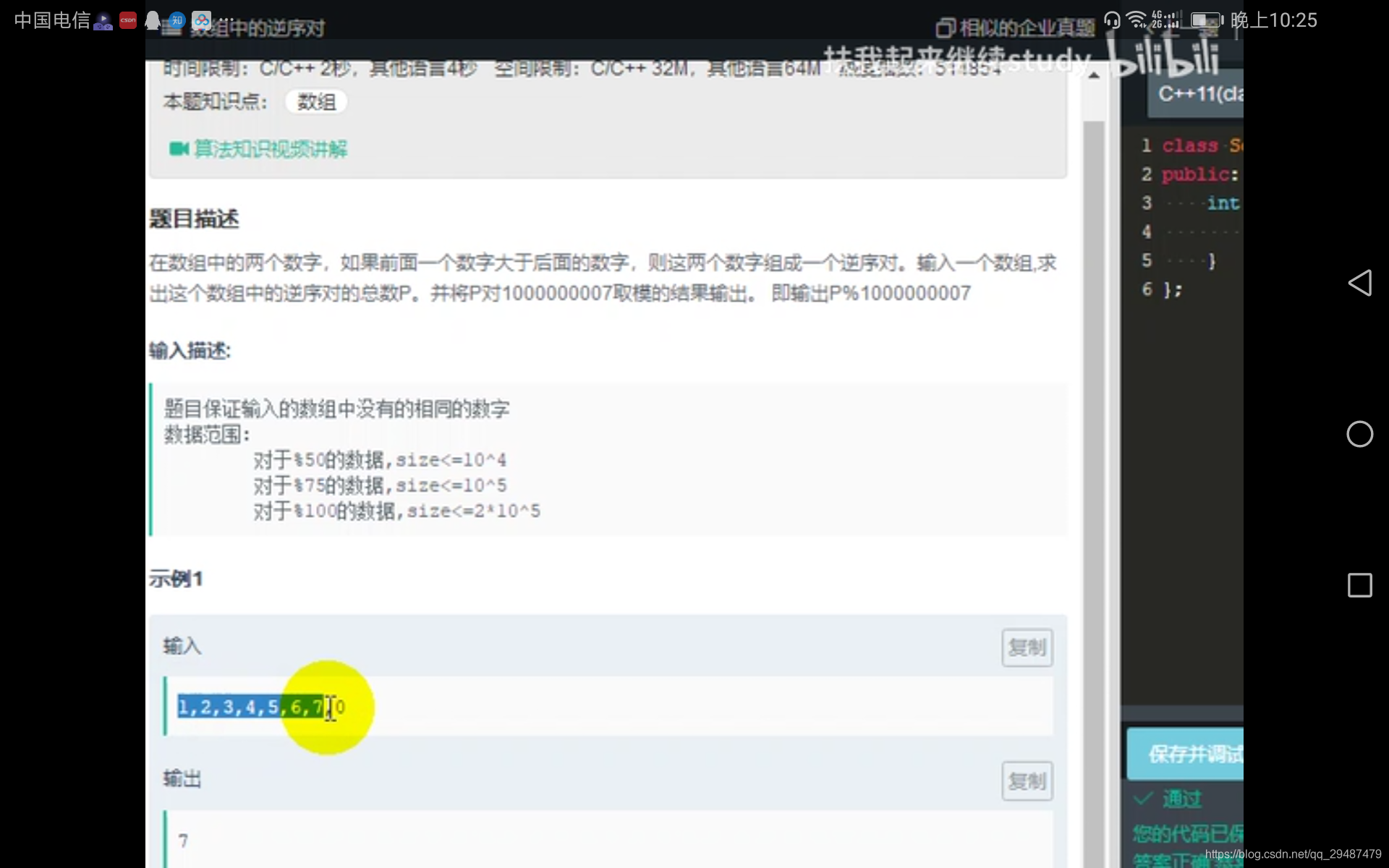
Task: Tap the Wi-Fi status icon
Action: (1137, 20)
